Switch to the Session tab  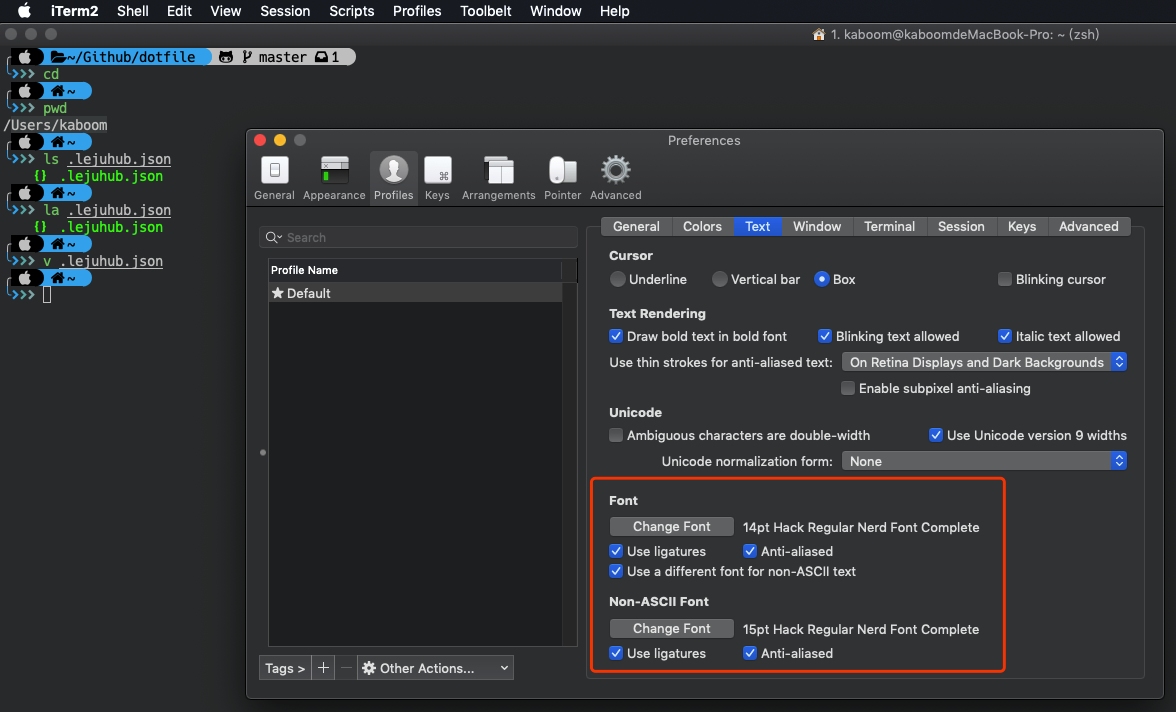tap(961, 227)
